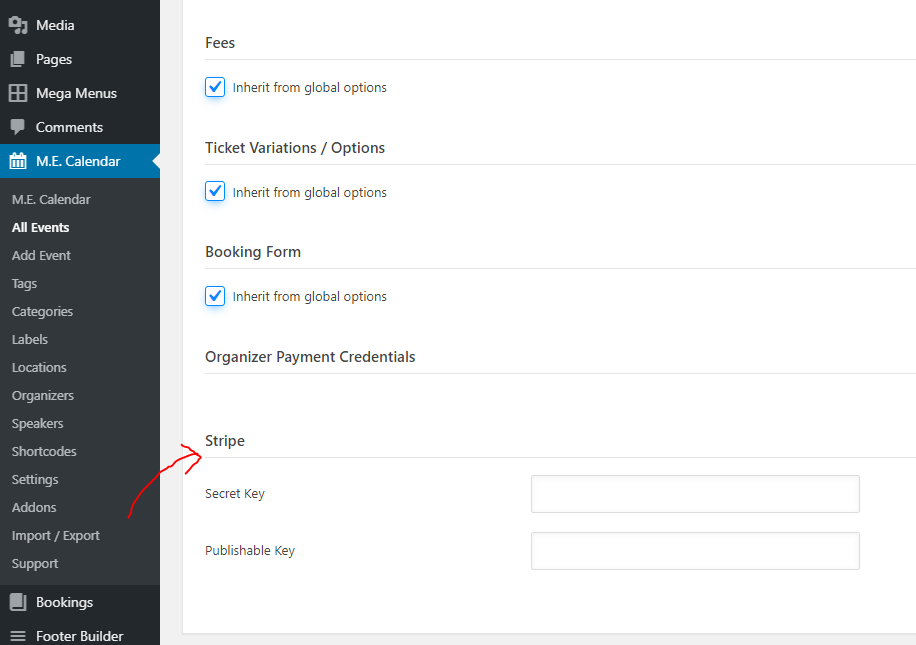The height and width of the screenshot is (645, 916).
Task: Click the Media music-and-camera icon
Action: coord(18,25)
